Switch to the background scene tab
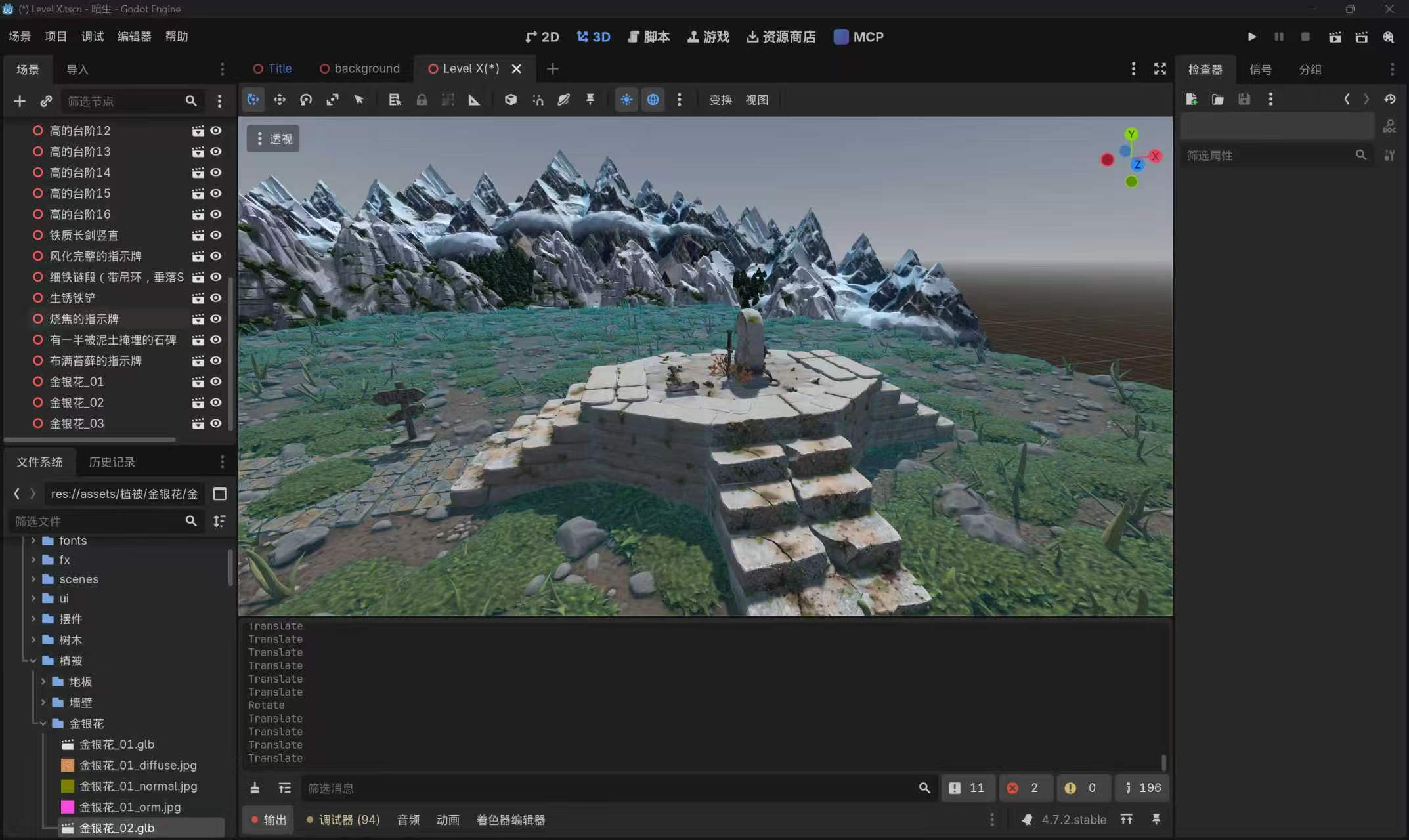Image resolution: width=1409 pixels, height=840 pixels. 359,68
